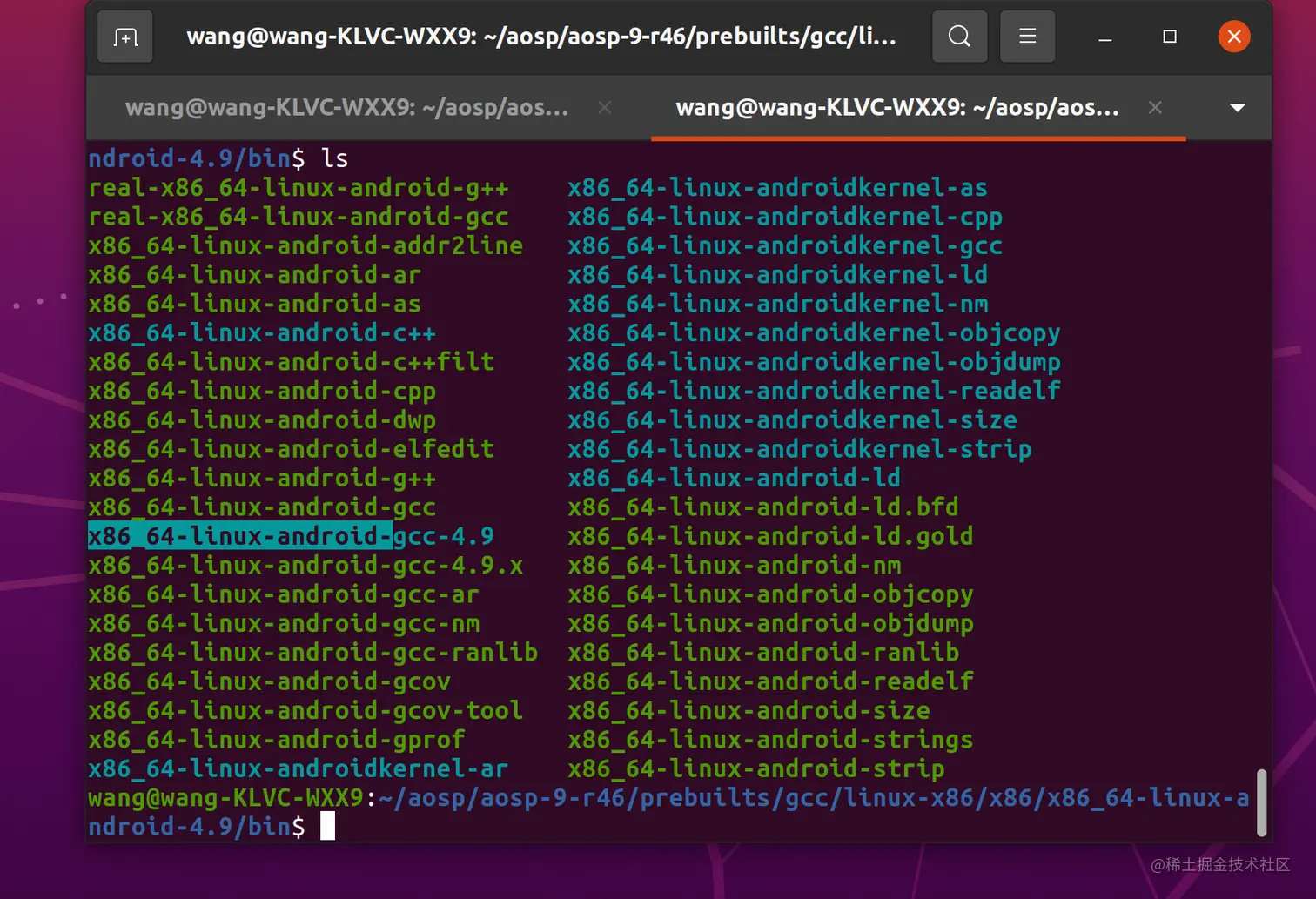Open terminal options via the menu icon
Viewport: 1316px width, 899px height.
[1027, 36]
